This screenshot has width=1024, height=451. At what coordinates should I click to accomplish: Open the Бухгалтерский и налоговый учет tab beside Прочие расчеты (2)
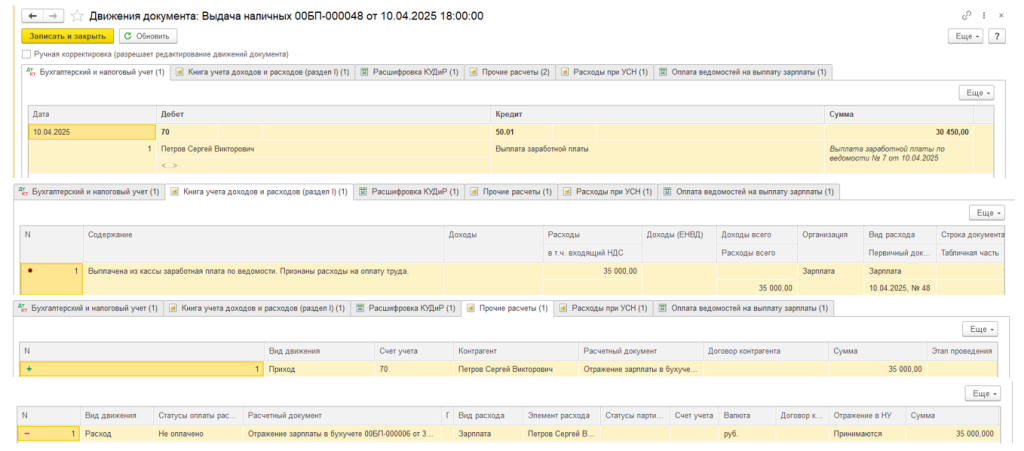click(x=96, y=72)
